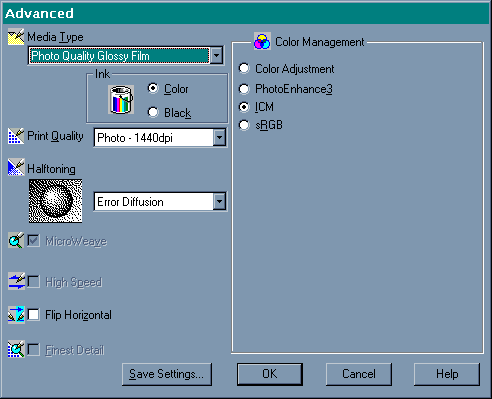The image size is (492, 399).
Task: Click the Media Type label
Action: (55, 37)
